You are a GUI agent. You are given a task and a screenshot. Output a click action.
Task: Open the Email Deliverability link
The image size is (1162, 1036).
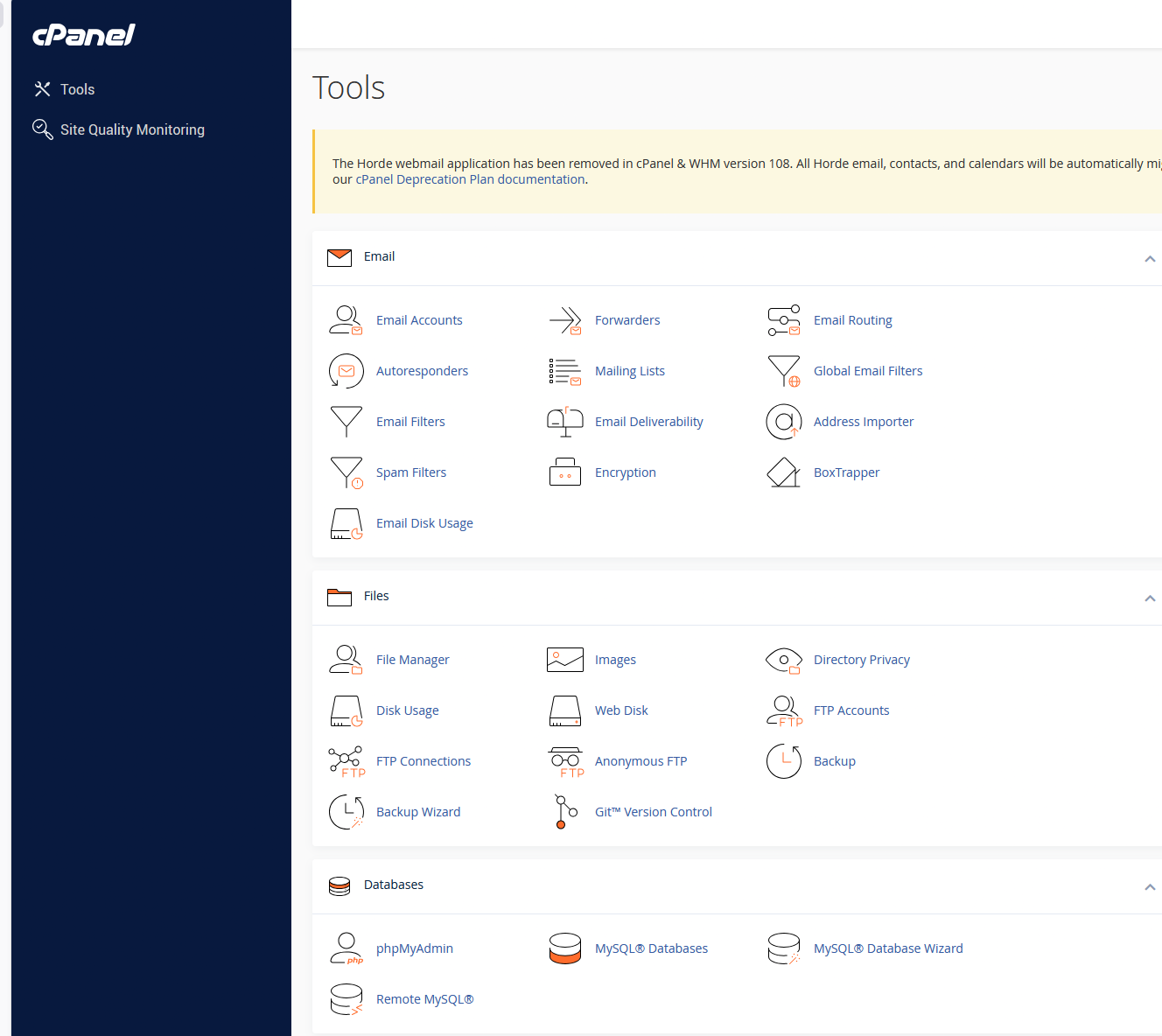649,422
